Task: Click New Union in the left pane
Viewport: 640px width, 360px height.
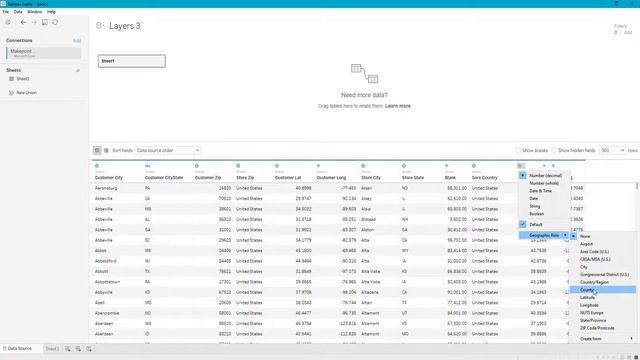Action: coord(27,93)
